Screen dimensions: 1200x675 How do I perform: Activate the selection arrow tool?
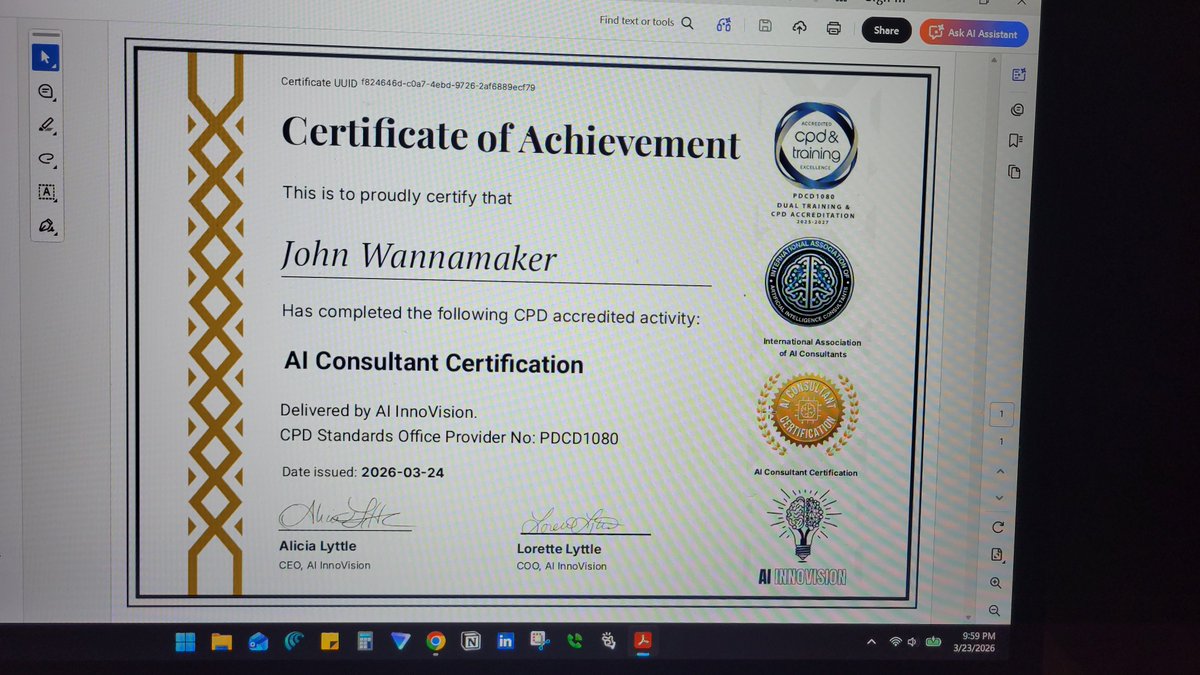44,57
